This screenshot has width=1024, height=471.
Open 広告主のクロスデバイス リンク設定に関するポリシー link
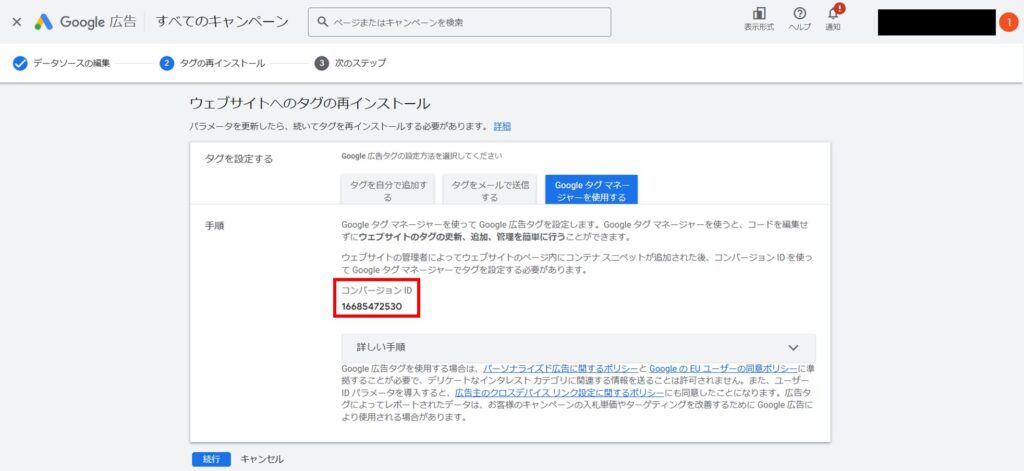558,393
